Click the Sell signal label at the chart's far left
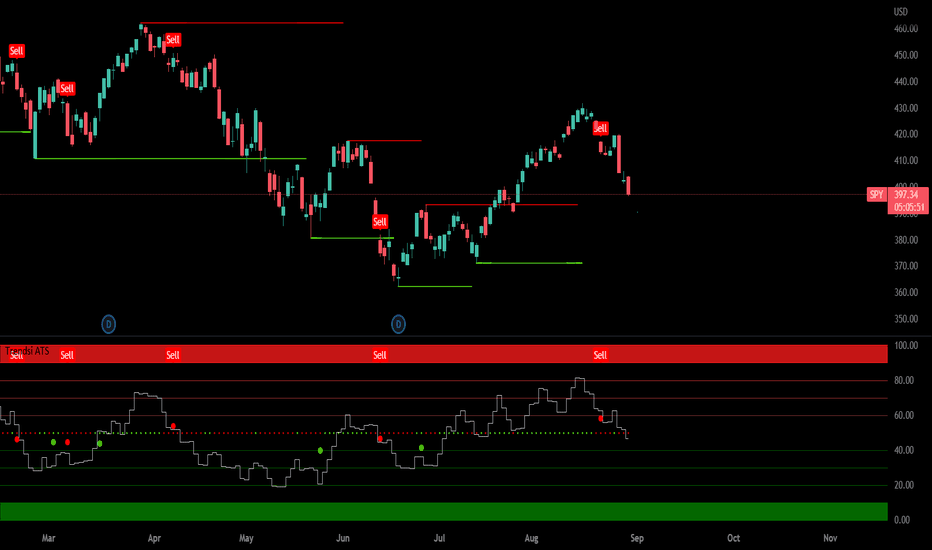 (16, 51)
